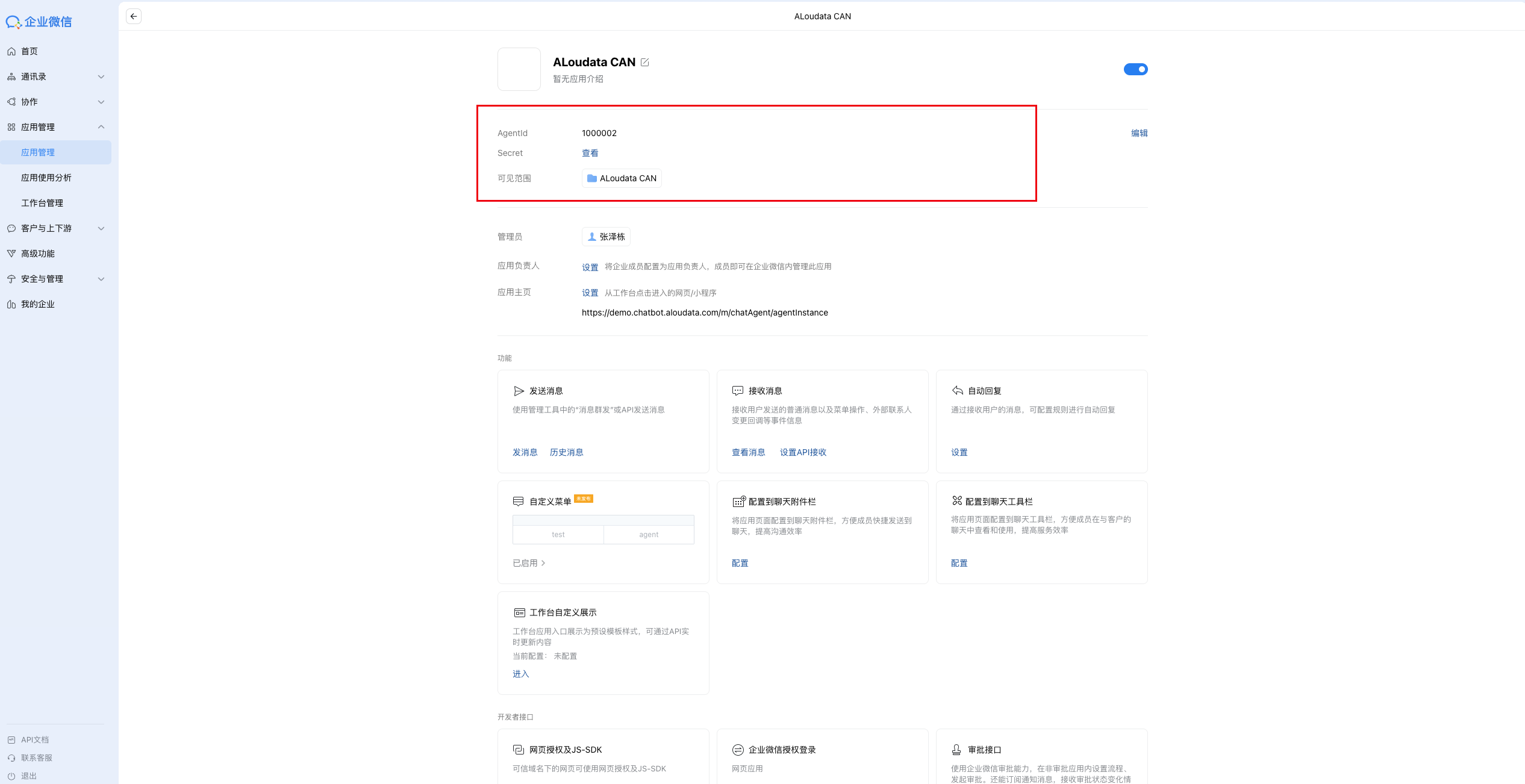
Task: Click the agent menu tab preview
Action: (x=649, y=535)
